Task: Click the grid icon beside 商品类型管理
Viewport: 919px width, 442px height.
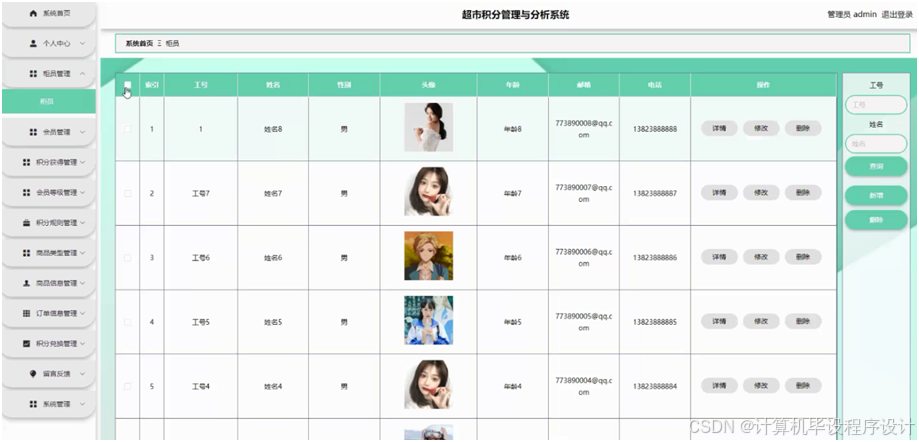Action: pos(26,253)
